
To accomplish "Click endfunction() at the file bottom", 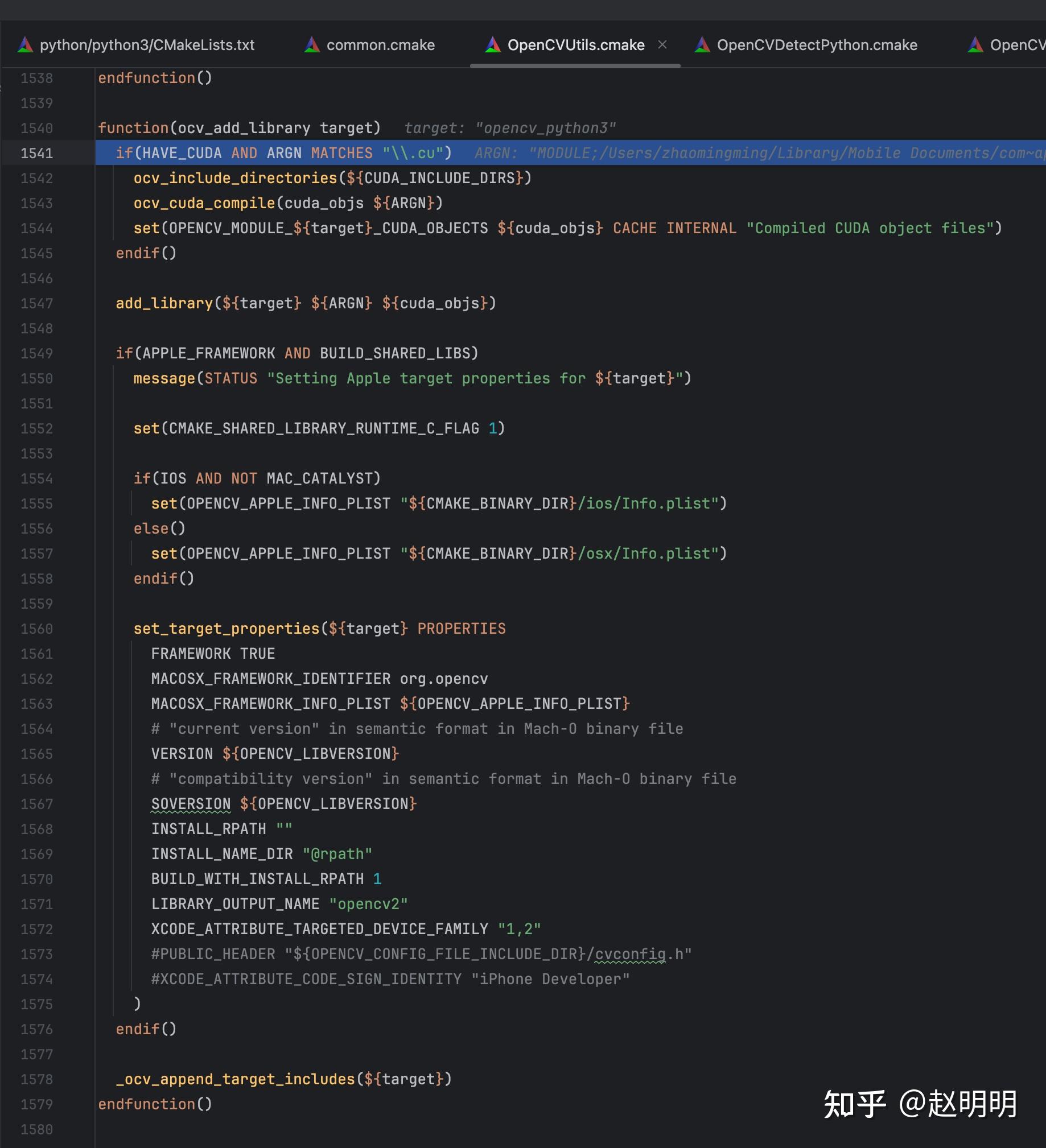I will [x=154, y=1104].
